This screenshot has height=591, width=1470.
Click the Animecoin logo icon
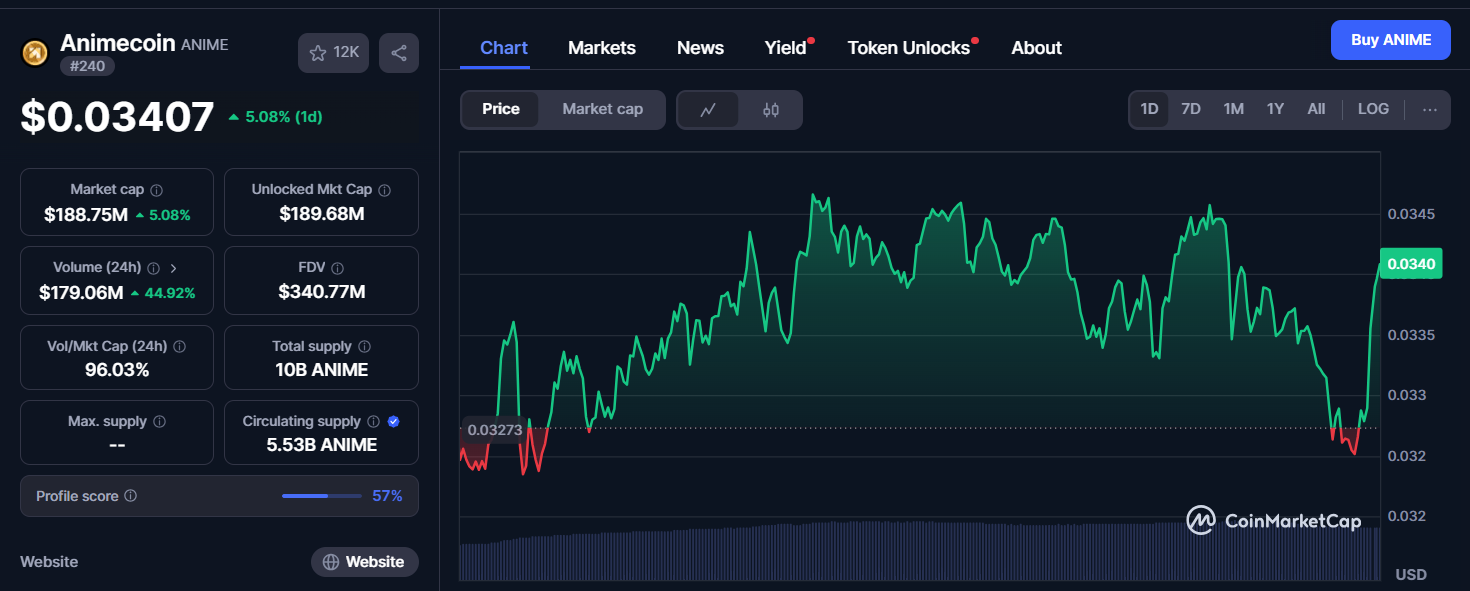pos(35,52)
